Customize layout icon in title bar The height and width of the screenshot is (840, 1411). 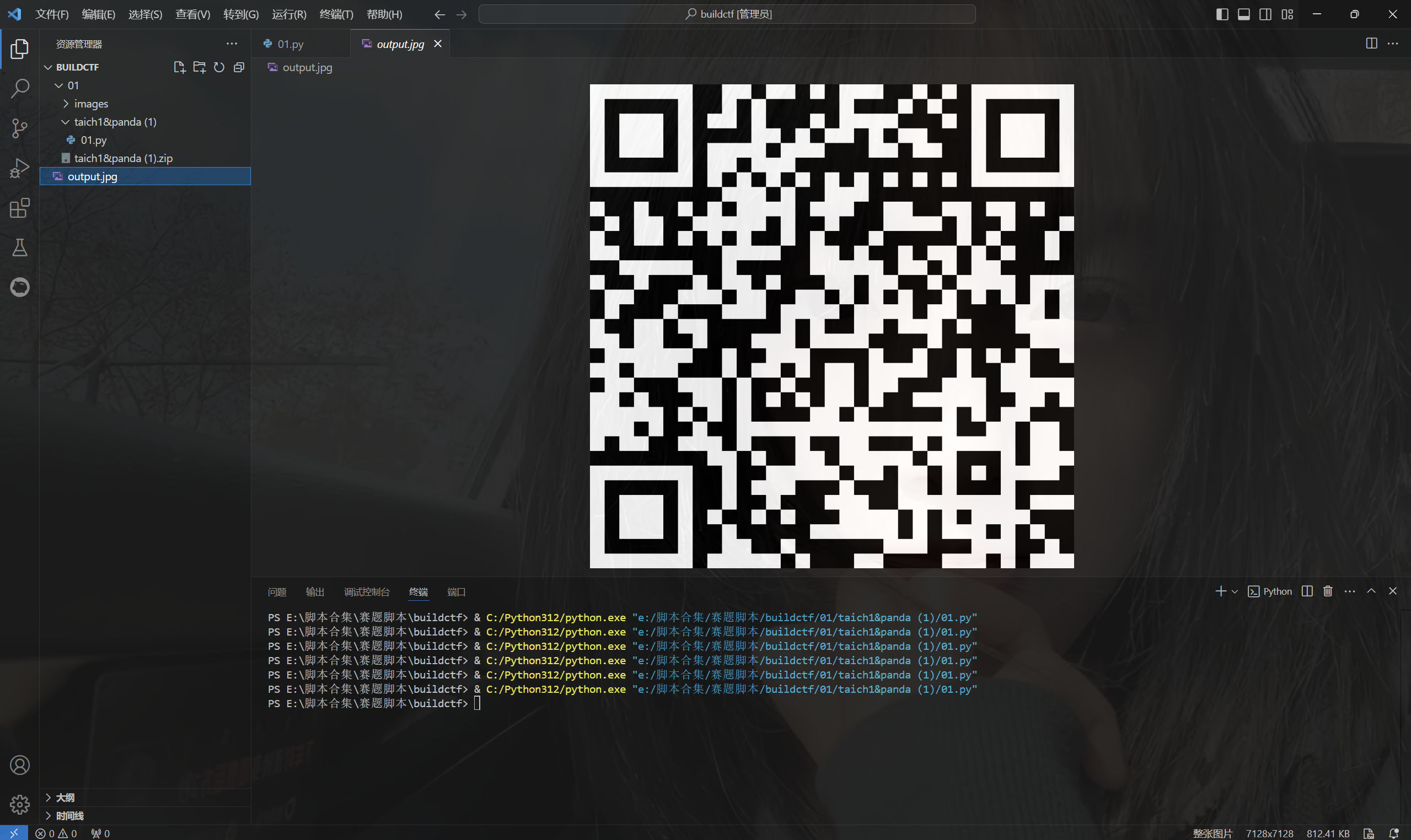[1287, 15]
